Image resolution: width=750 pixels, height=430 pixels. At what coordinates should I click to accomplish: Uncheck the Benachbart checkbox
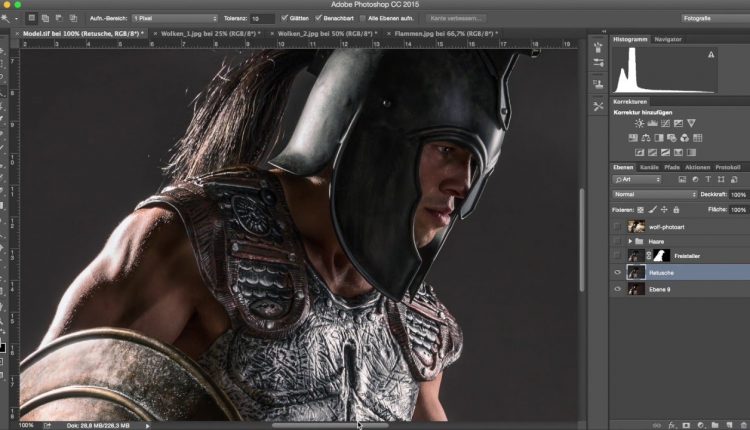(318, 18)
